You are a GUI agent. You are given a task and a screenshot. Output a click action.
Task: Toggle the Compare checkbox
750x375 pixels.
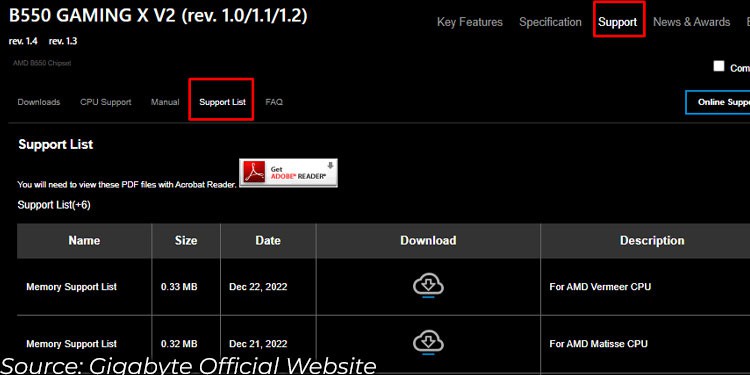(x=718, y=66)
